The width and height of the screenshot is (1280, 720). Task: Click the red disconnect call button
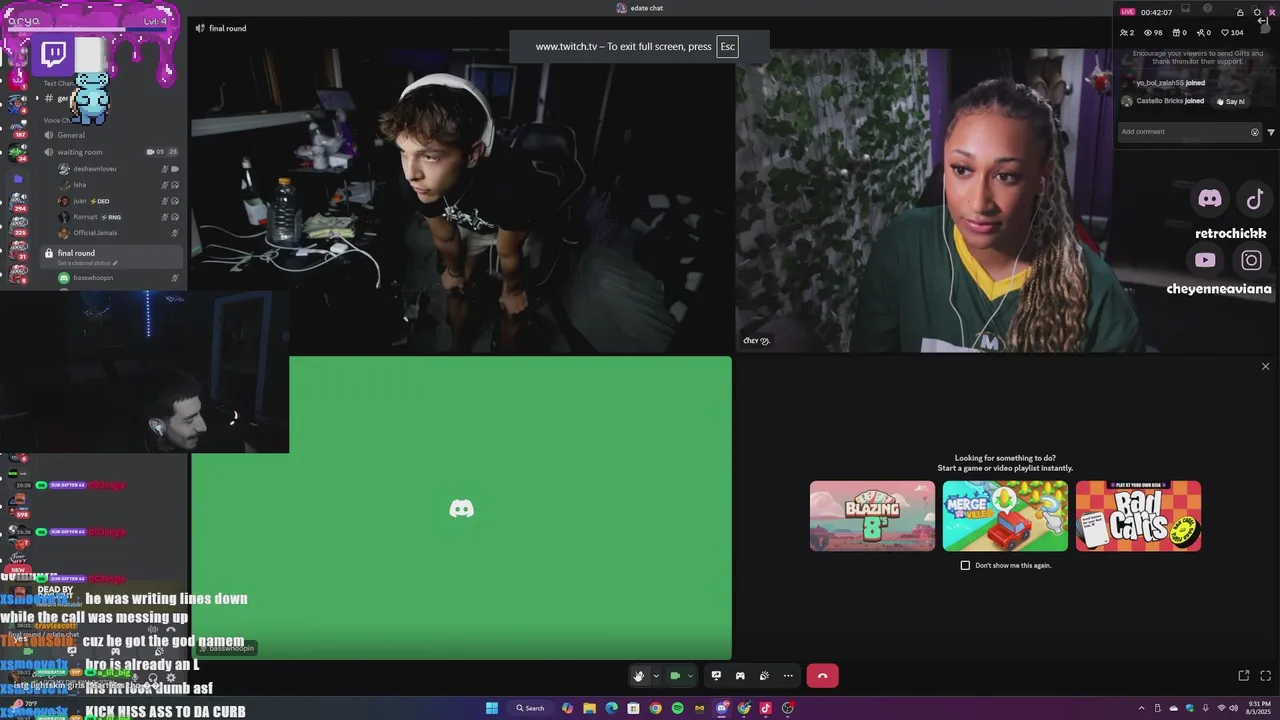coord(822,676)
